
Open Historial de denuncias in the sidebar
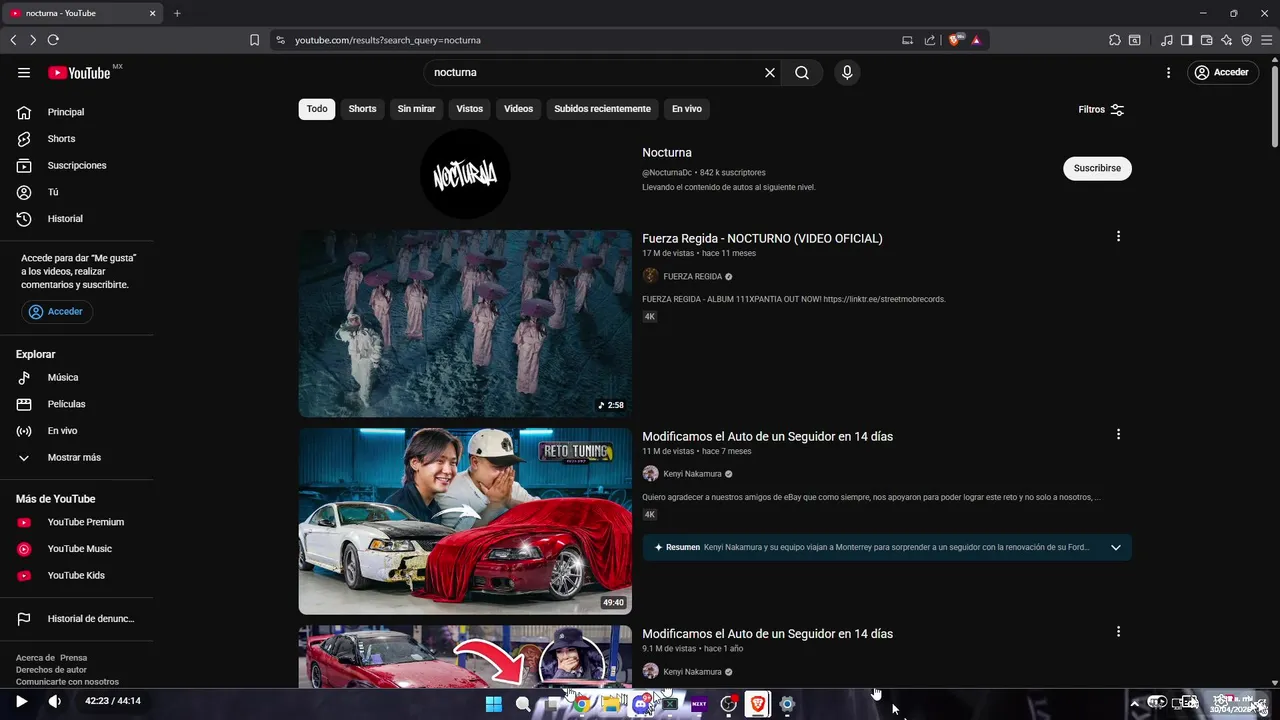(90, 619)
